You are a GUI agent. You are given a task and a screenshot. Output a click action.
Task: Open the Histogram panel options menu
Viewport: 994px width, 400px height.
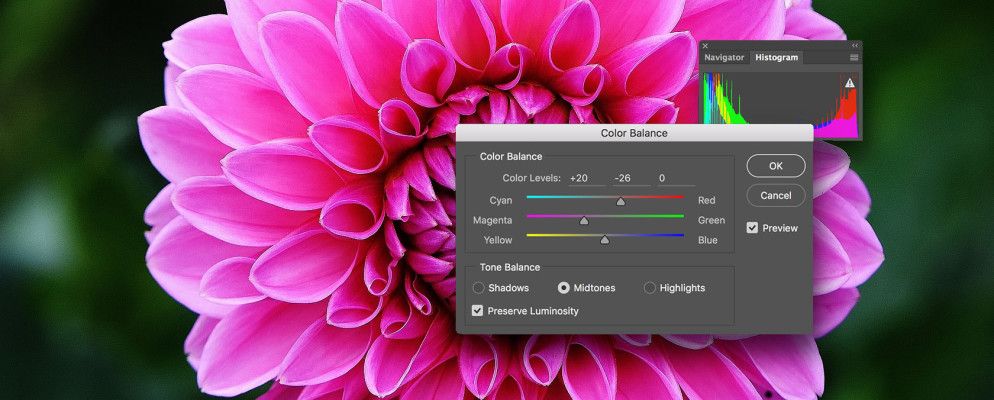pyautogui.click(x=854, y=58)
